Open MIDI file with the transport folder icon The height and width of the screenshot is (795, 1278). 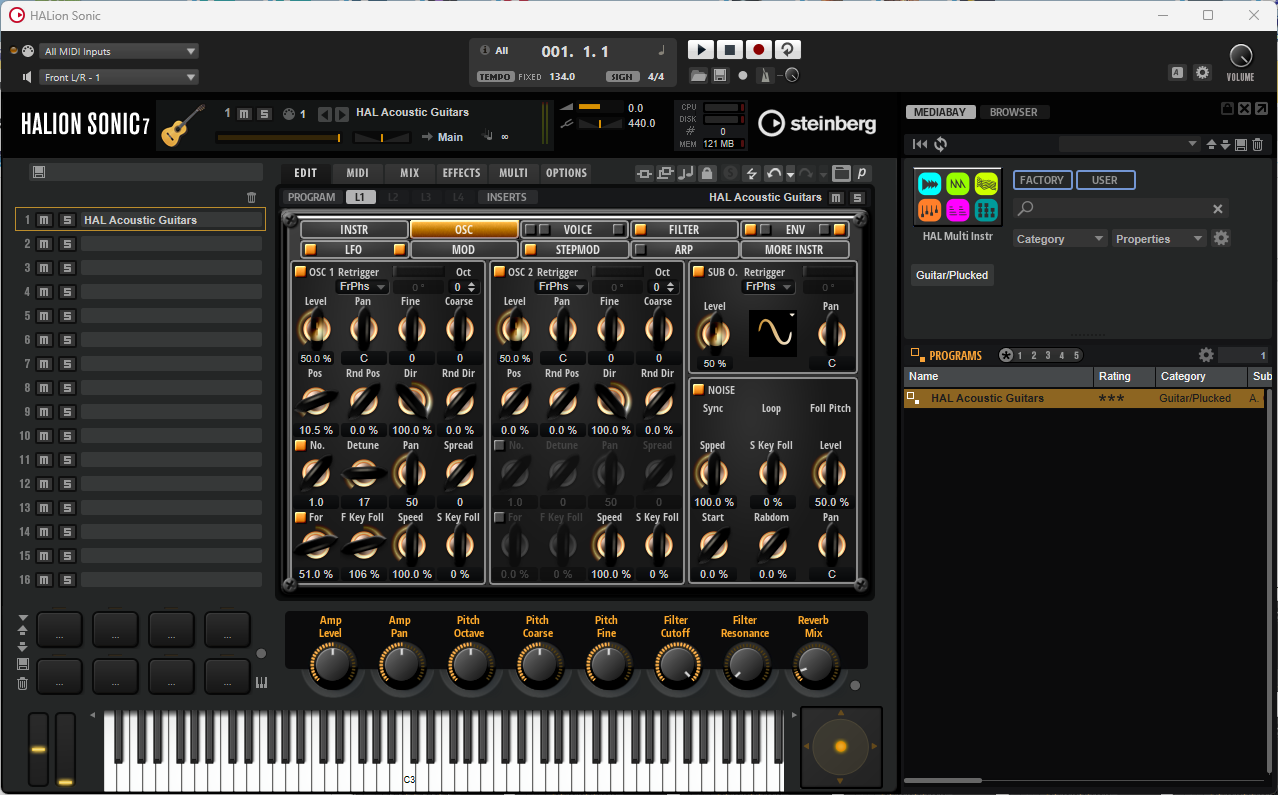698,75
